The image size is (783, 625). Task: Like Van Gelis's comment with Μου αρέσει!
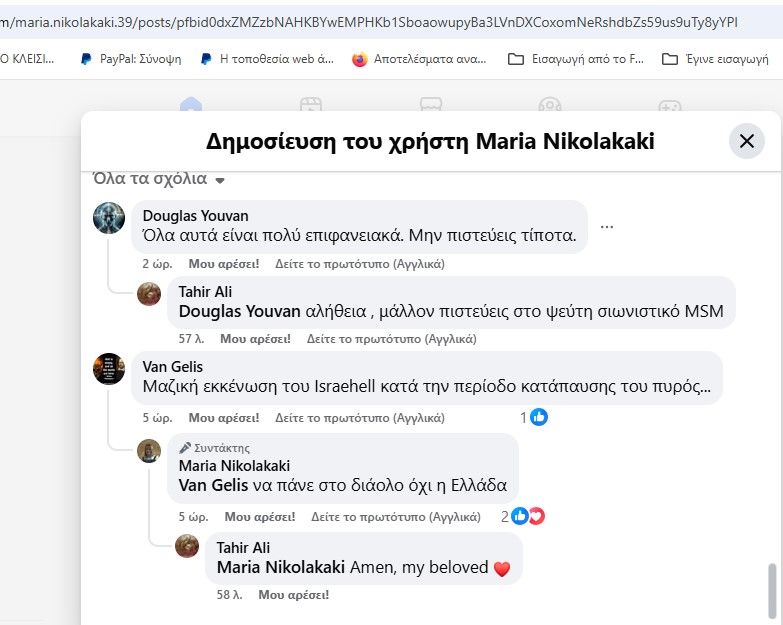(x=224, y=417)
